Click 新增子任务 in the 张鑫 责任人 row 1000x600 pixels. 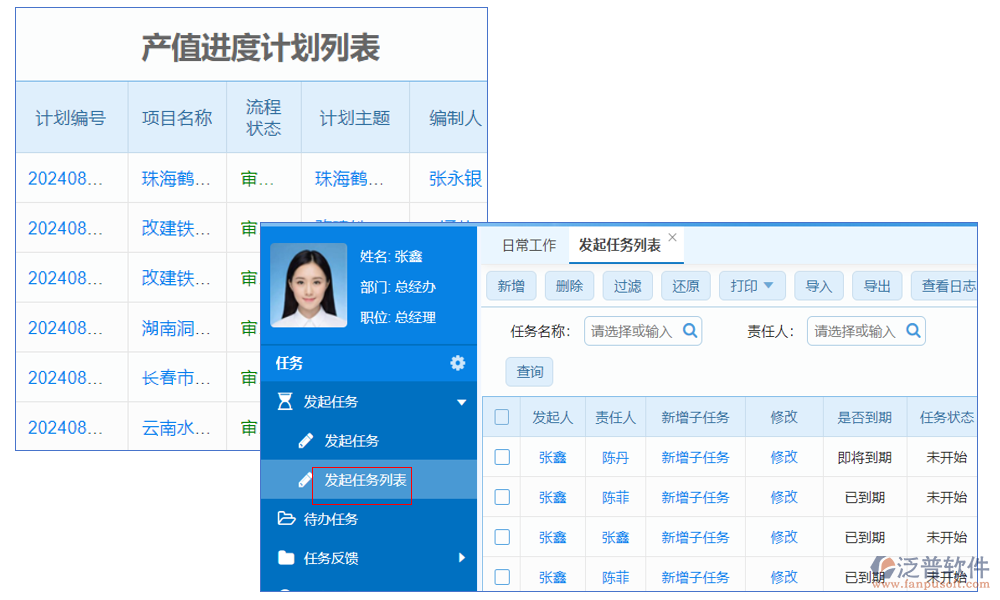(x=695, y=537)
